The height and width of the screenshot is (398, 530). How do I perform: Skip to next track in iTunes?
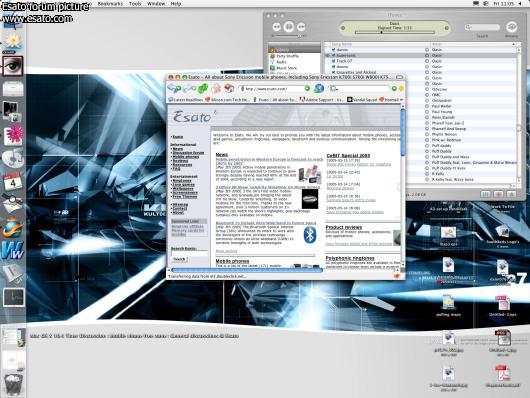coord(301,27)
